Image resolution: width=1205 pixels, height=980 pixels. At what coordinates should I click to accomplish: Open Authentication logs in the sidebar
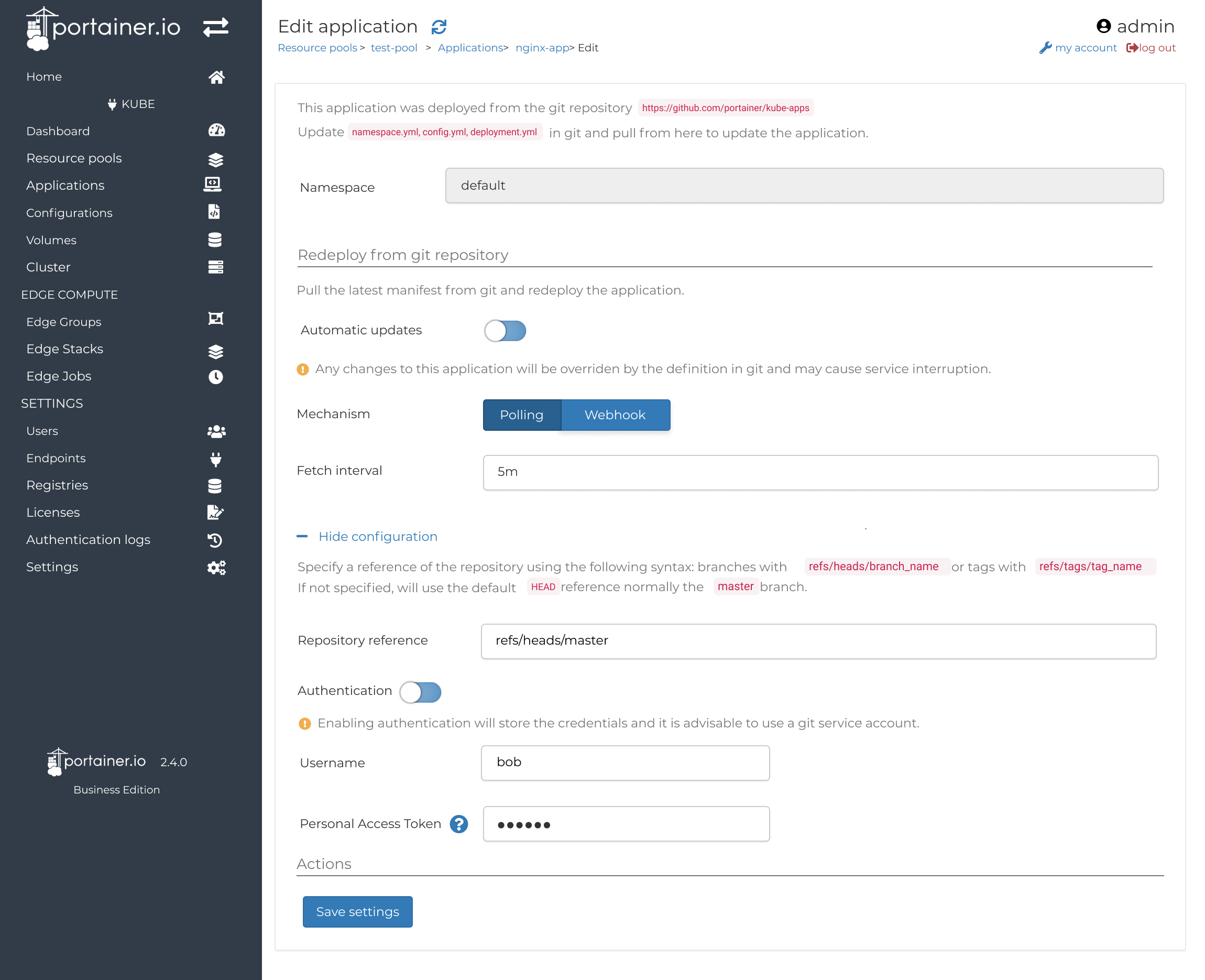click(x=88, y=540)
